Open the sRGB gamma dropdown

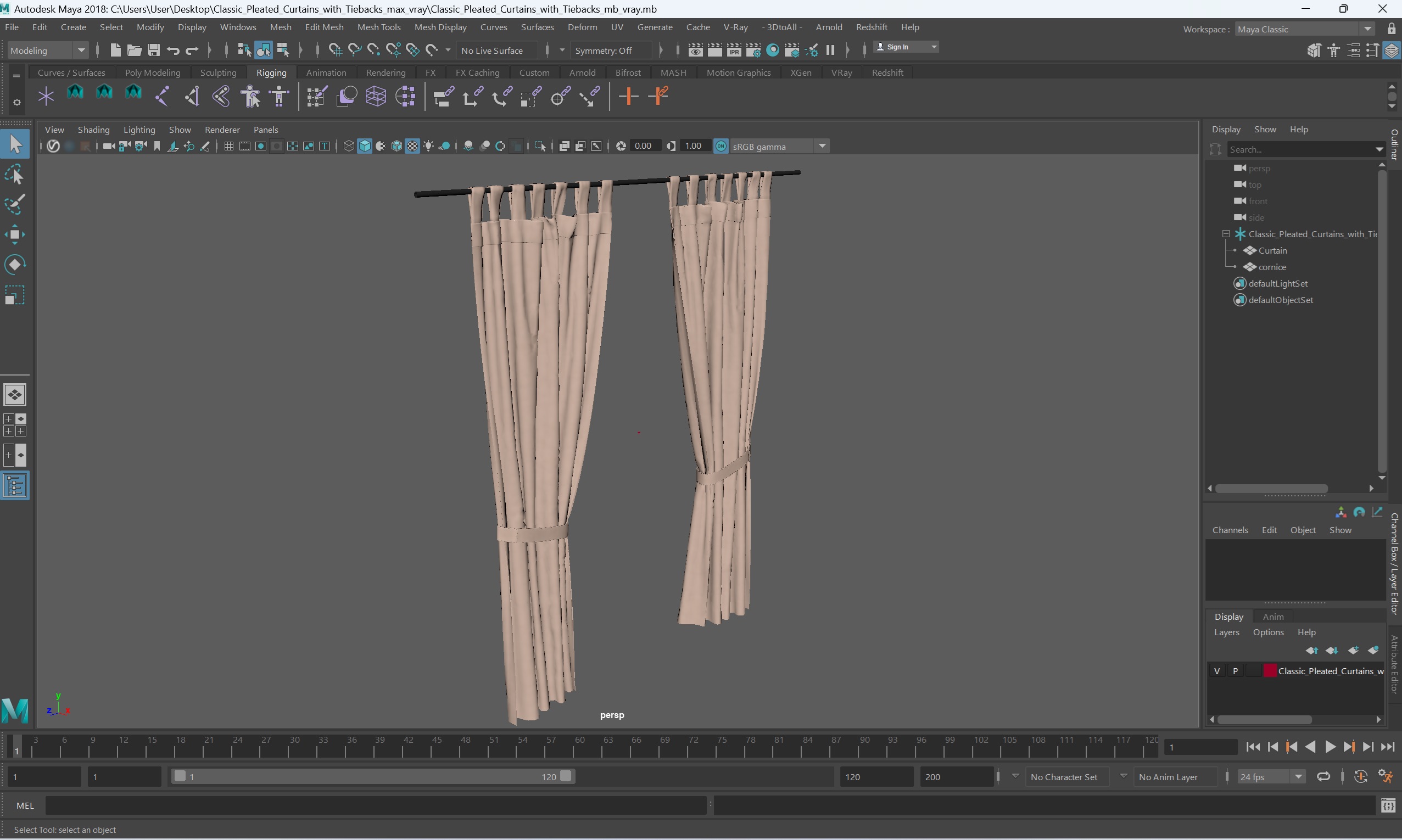point(779,147)
